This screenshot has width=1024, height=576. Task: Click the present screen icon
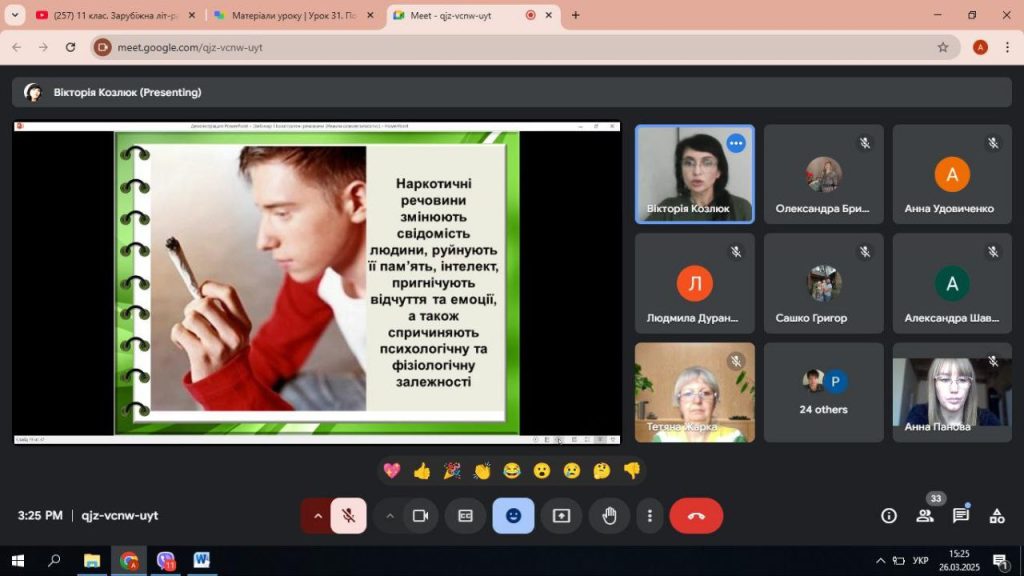561,516
